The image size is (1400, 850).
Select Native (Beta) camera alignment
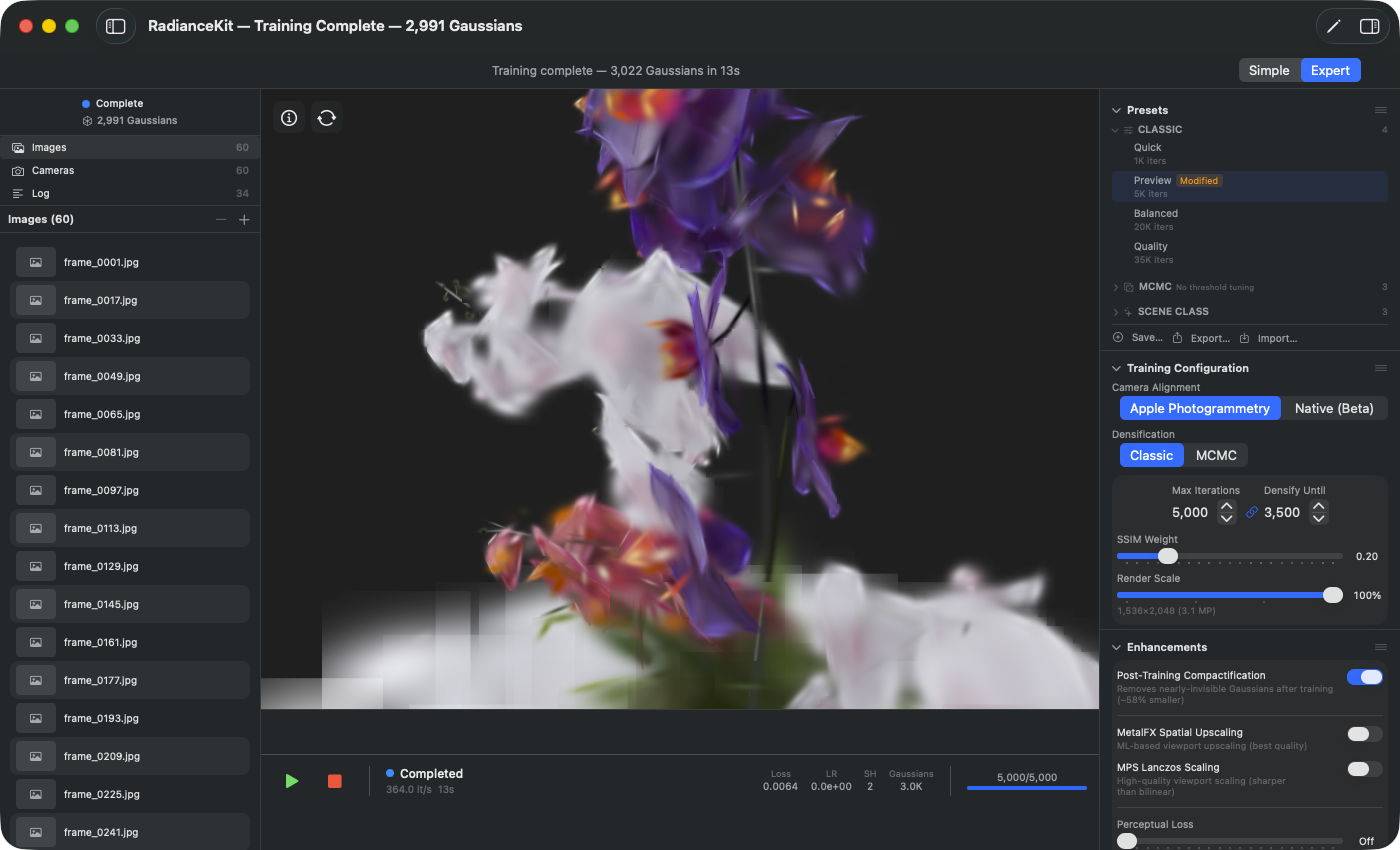1334,408
